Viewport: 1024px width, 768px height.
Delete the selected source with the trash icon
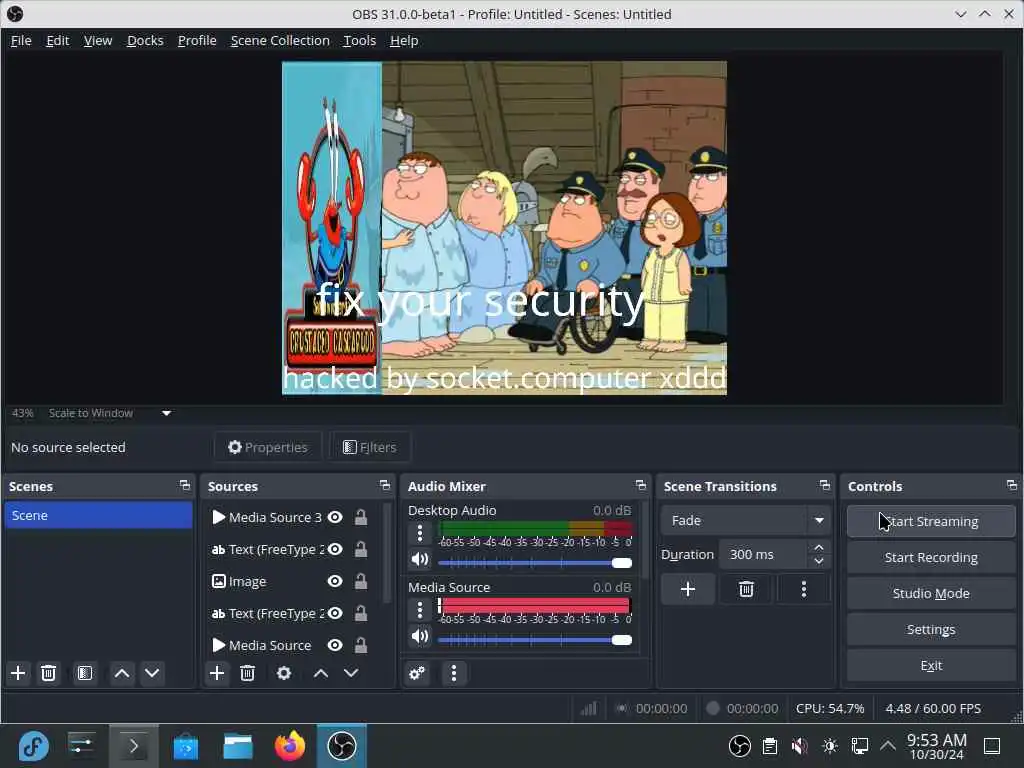[x=248, y=673]
